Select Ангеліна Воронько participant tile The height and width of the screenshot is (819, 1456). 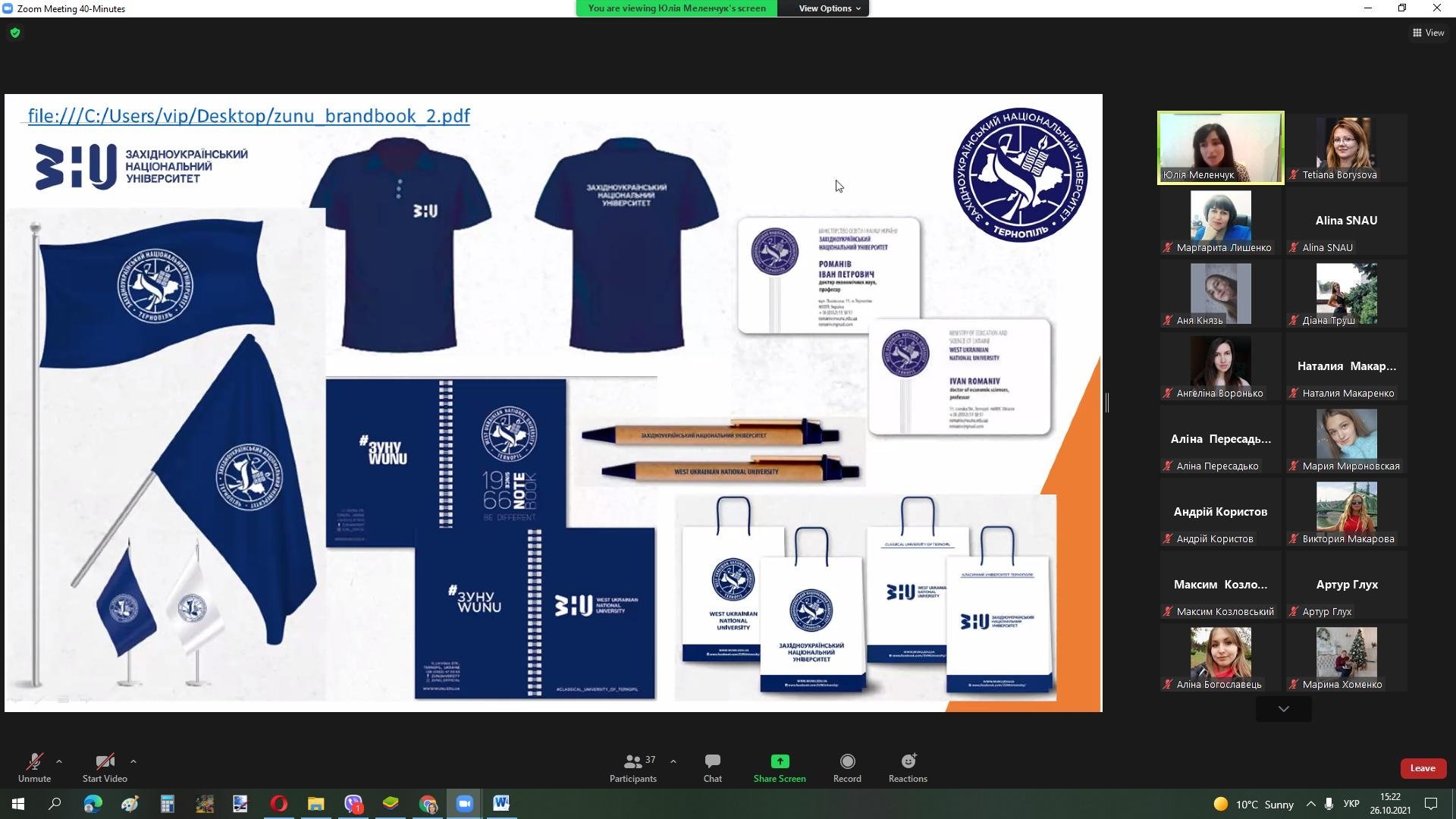point(1220,366)
